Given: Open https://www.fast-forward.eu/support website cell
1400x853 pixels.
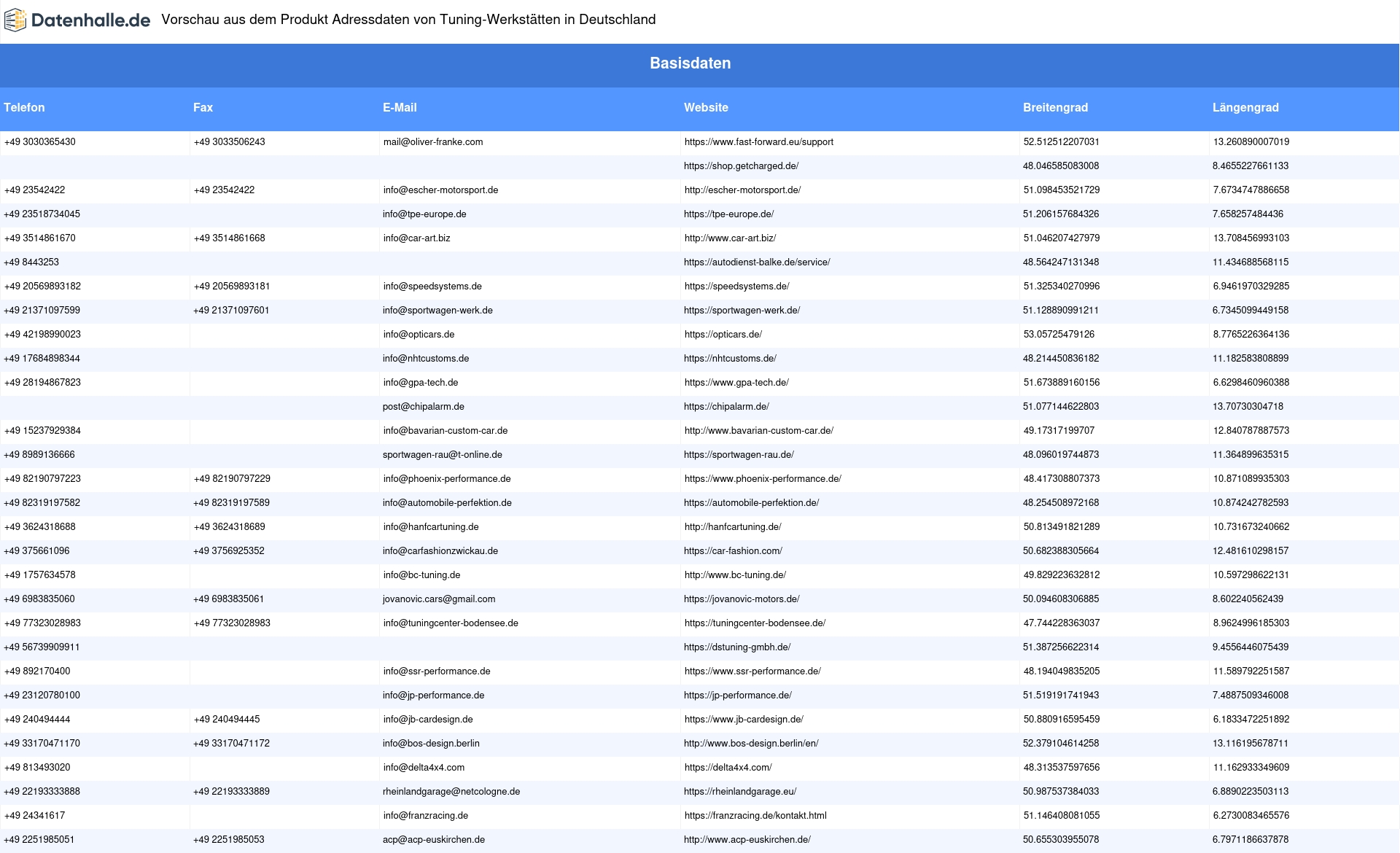Looking at the screenshot, I should (758, 142).
